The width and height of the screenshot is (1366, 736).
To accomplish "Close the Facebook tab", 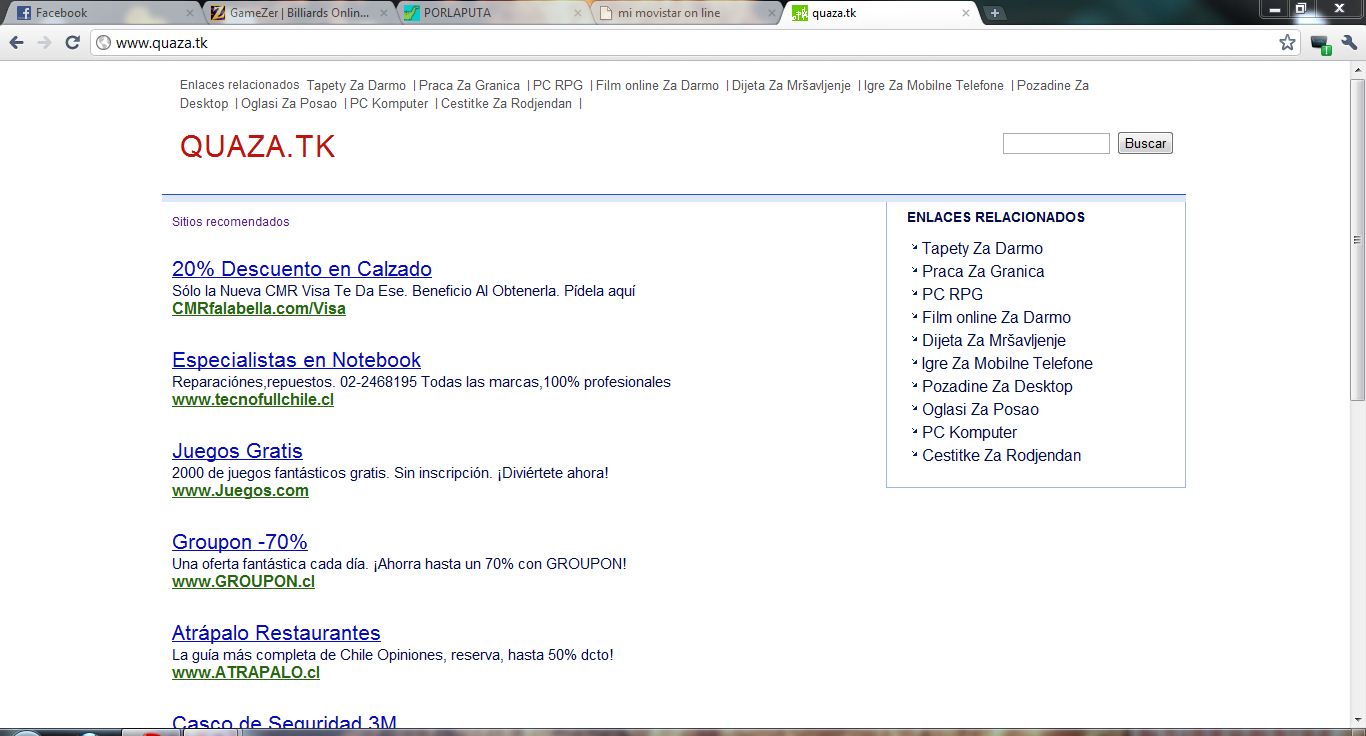I will pos(190,13).
